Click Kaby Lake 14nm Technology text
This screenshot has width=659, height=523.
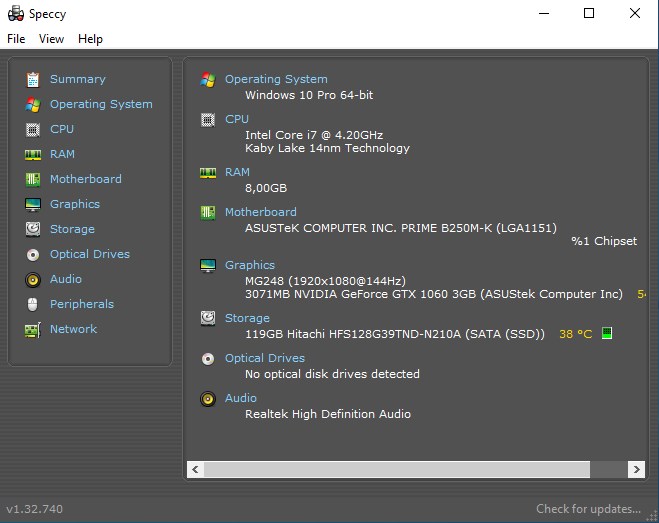click(327, 148)
